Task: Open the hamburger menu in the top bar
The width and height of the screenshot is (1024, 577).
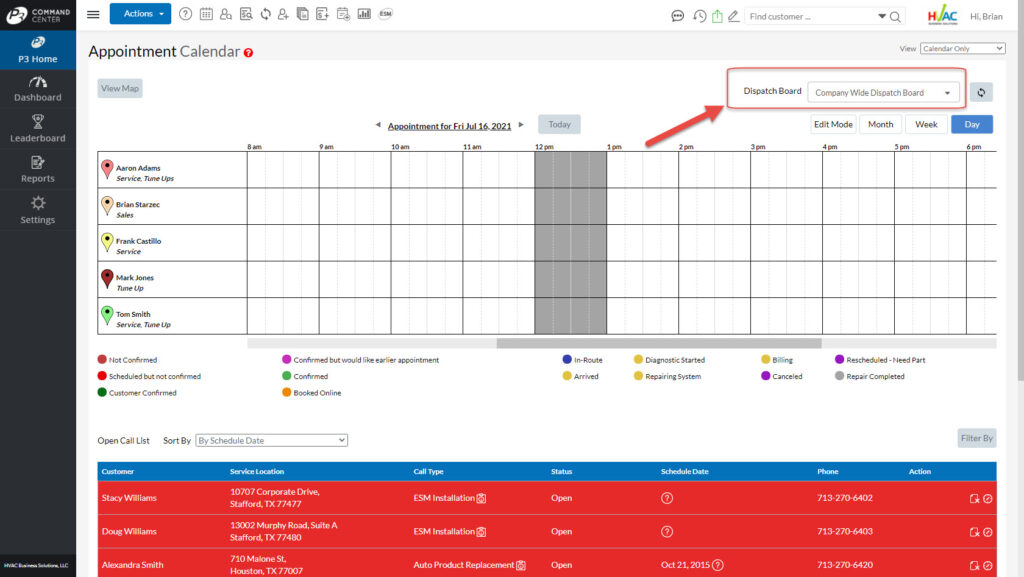Action: pos(93,14)
